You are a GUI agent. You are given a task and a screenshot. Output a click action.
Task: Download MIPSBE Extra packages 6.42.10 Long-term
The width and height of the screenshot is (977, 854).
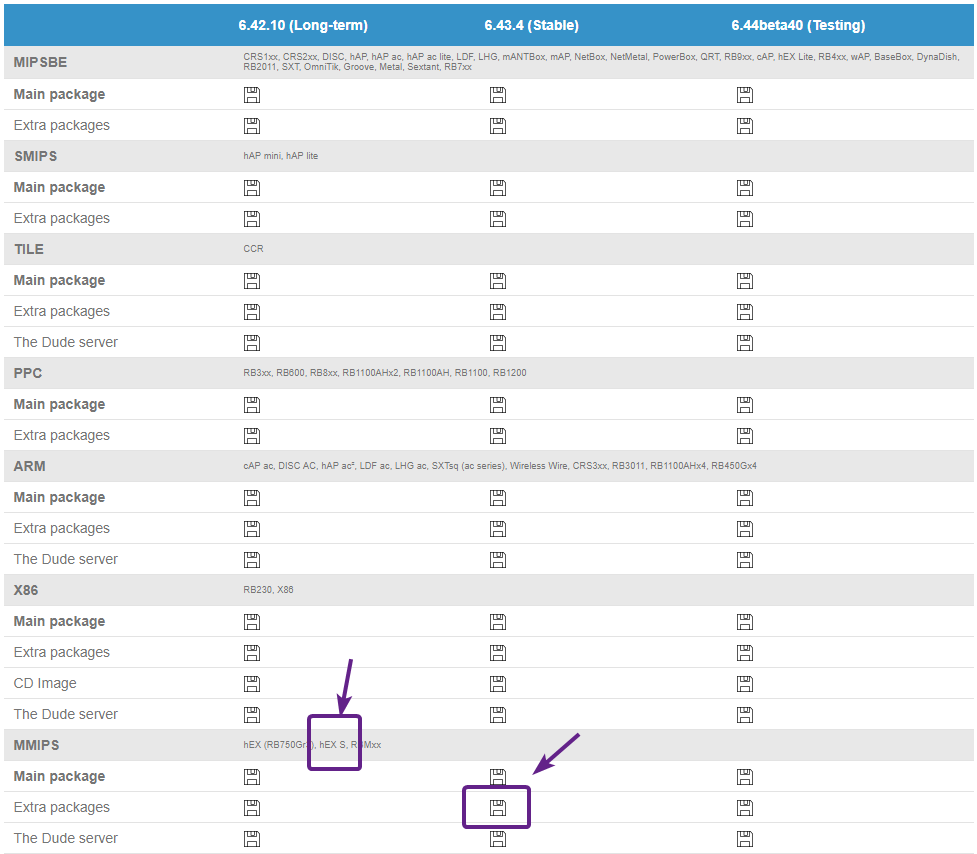pos(252,126)
